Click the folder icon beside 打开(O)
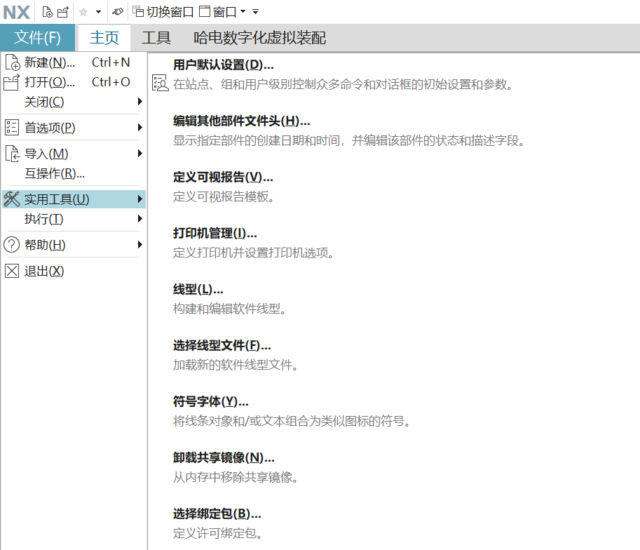 (x=11, y=82)
